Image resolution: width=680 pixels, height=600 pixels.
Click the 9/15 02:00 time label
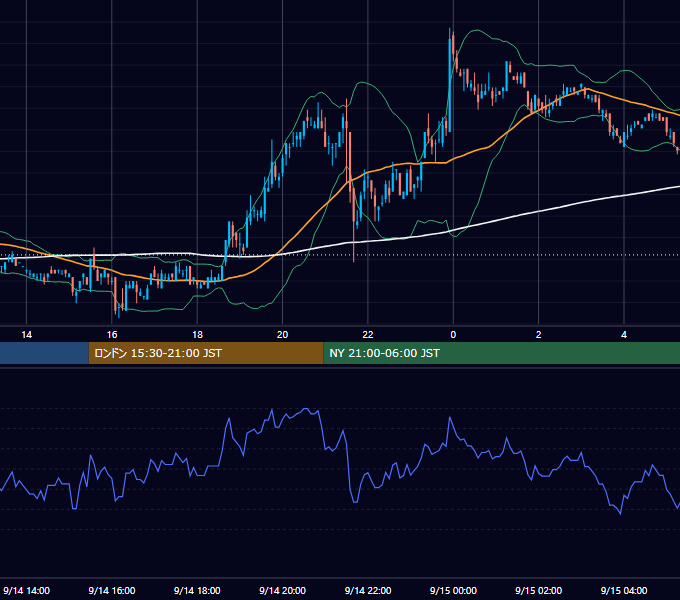[x=539, y=590]
